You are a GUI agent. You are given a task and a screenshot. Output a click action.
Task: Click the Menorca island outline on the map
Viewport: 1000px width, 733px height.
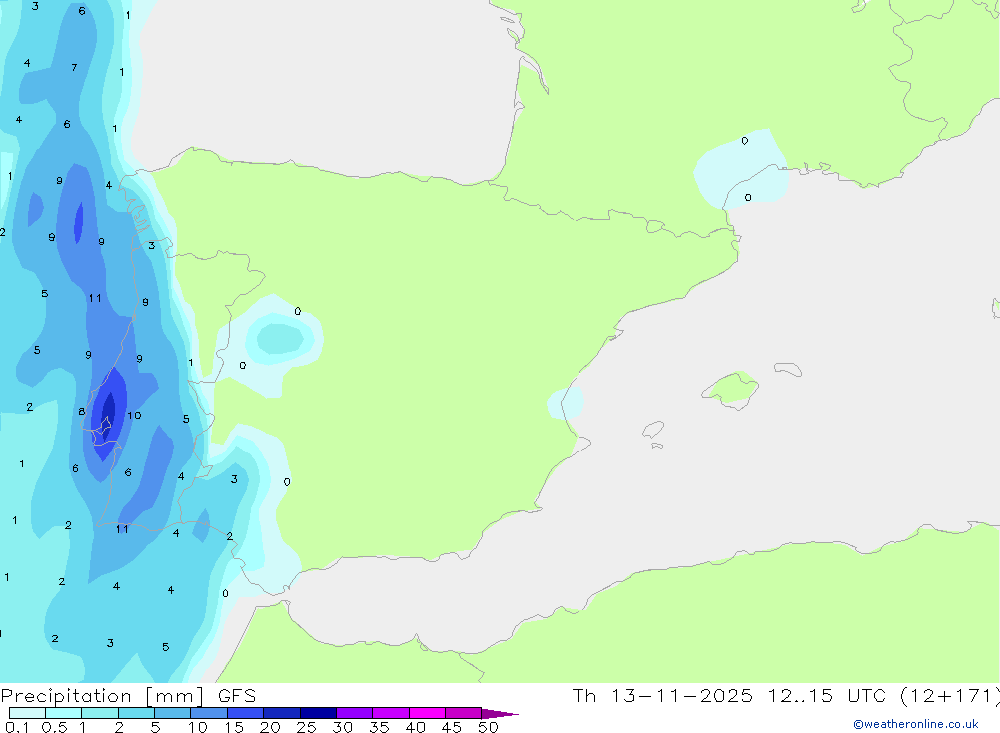pos(788,369)
